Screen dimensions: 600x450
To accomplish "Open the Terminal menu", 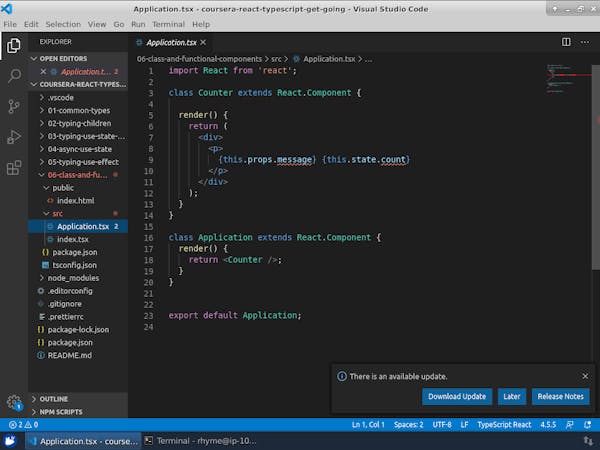I will (x=168, y=24).
